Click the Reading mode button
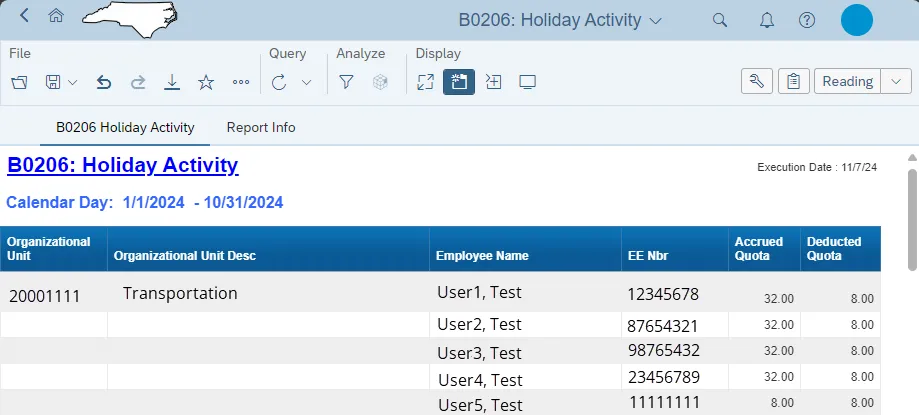Image resolution: width=919 pixels, height=415 pixels. click(847, 82)
